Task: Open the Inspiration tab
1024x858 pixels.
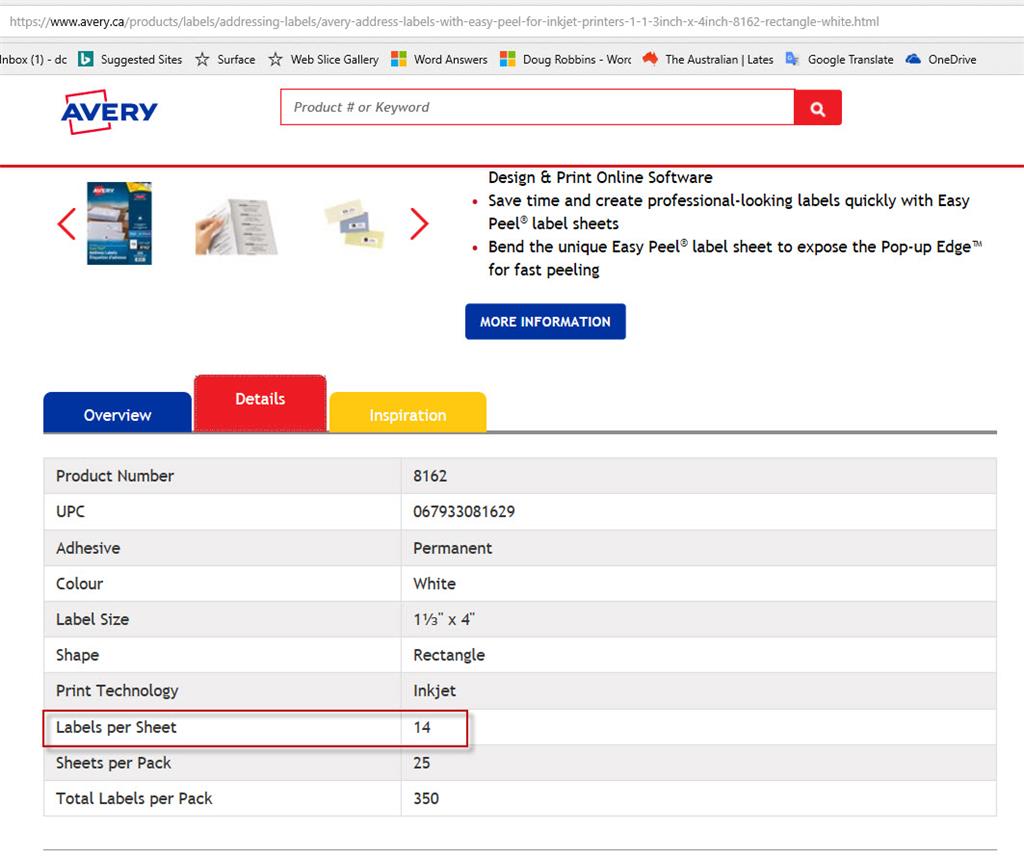Action: tap(408, 412)
